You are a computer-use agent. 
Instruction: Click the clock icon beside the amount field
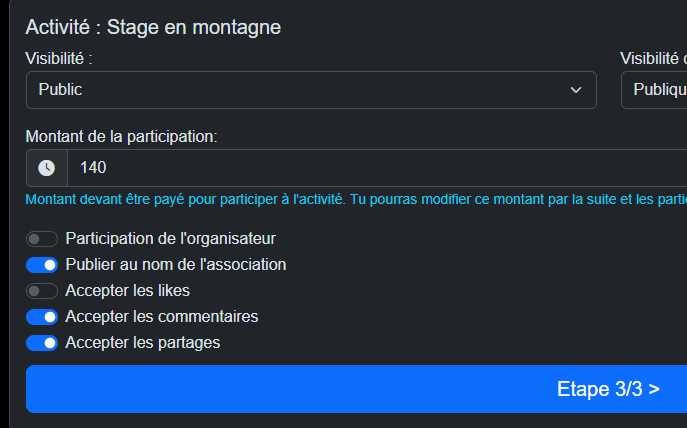pos(46,168)
